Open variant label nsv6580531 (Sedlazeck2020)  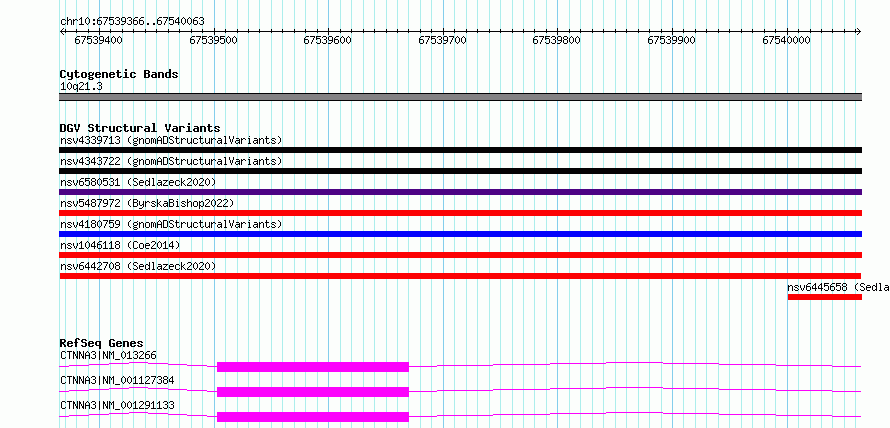coord(138,182)
